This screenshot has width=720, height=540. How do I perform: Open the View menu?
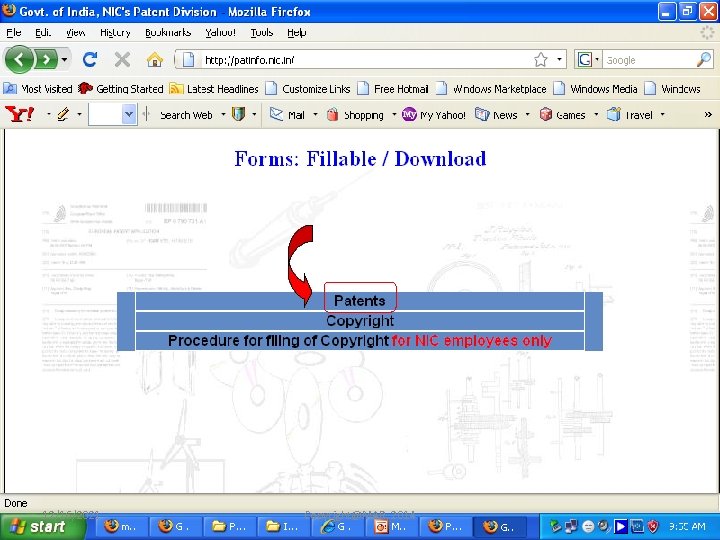(75, 33)
